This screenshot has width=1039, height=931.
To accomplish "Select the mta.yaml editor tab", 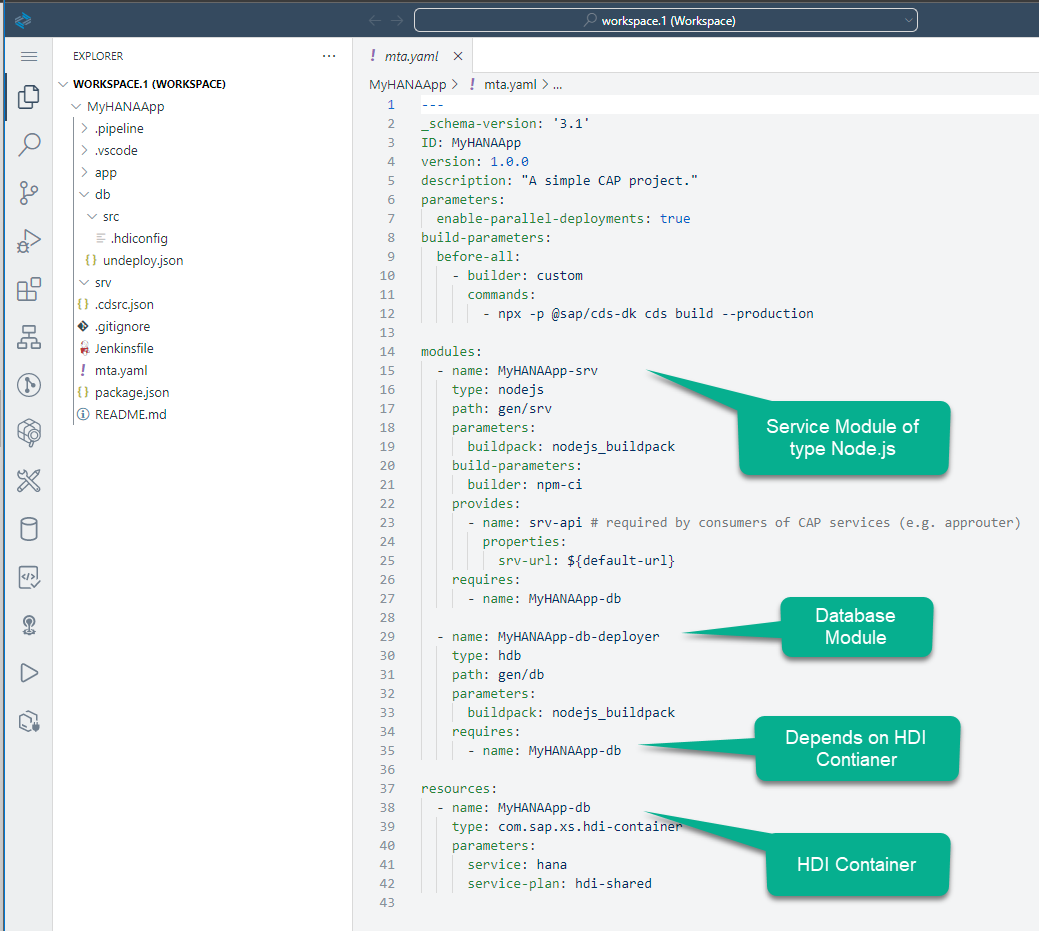I will point(410,56).
